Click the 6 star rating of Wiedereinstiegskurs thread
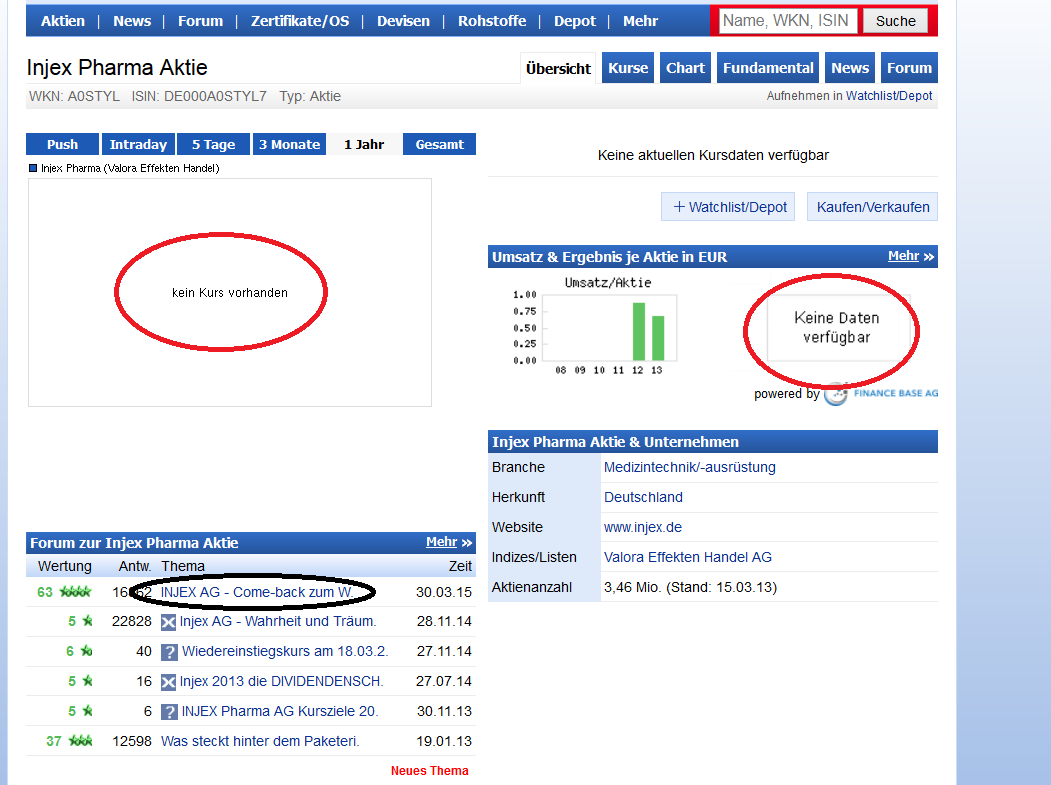 [x=80, y=652]
